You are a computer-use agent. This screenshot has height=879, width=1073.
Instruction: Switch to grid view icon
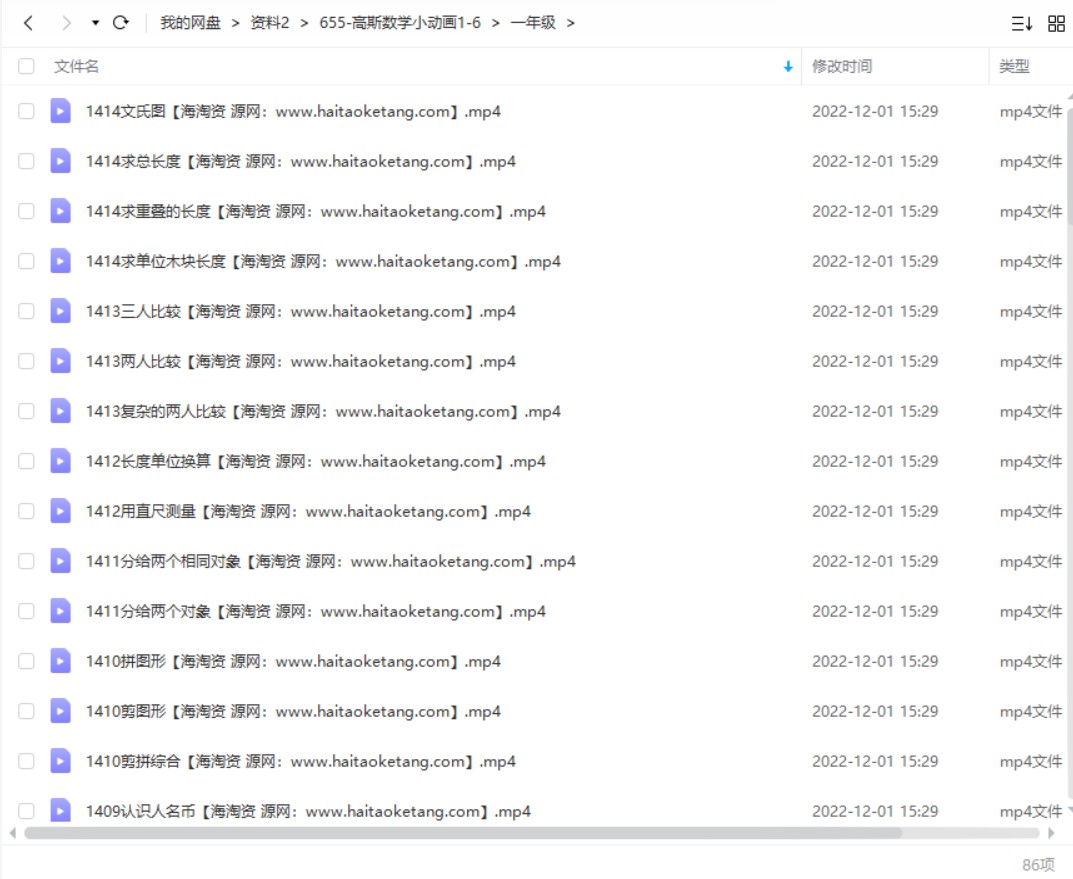point(1057,24)
